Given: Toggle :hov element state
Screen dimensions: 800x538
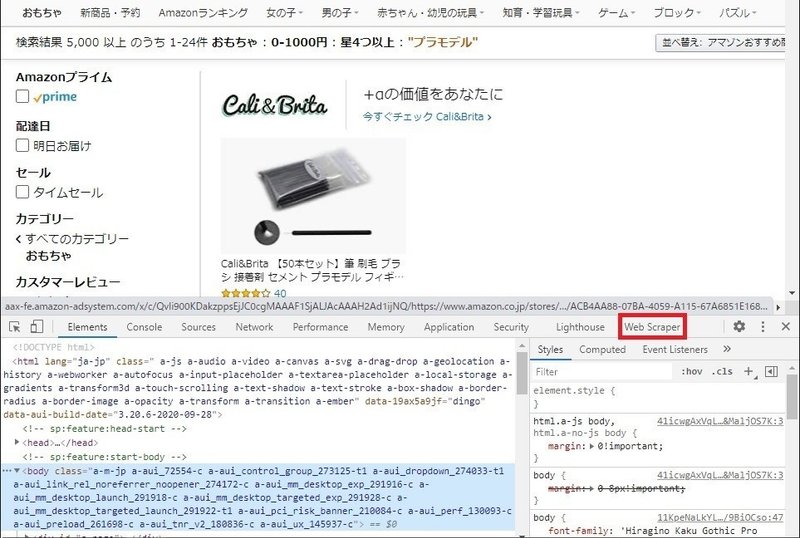Looking at the screenshot, I should click(692, 372).
